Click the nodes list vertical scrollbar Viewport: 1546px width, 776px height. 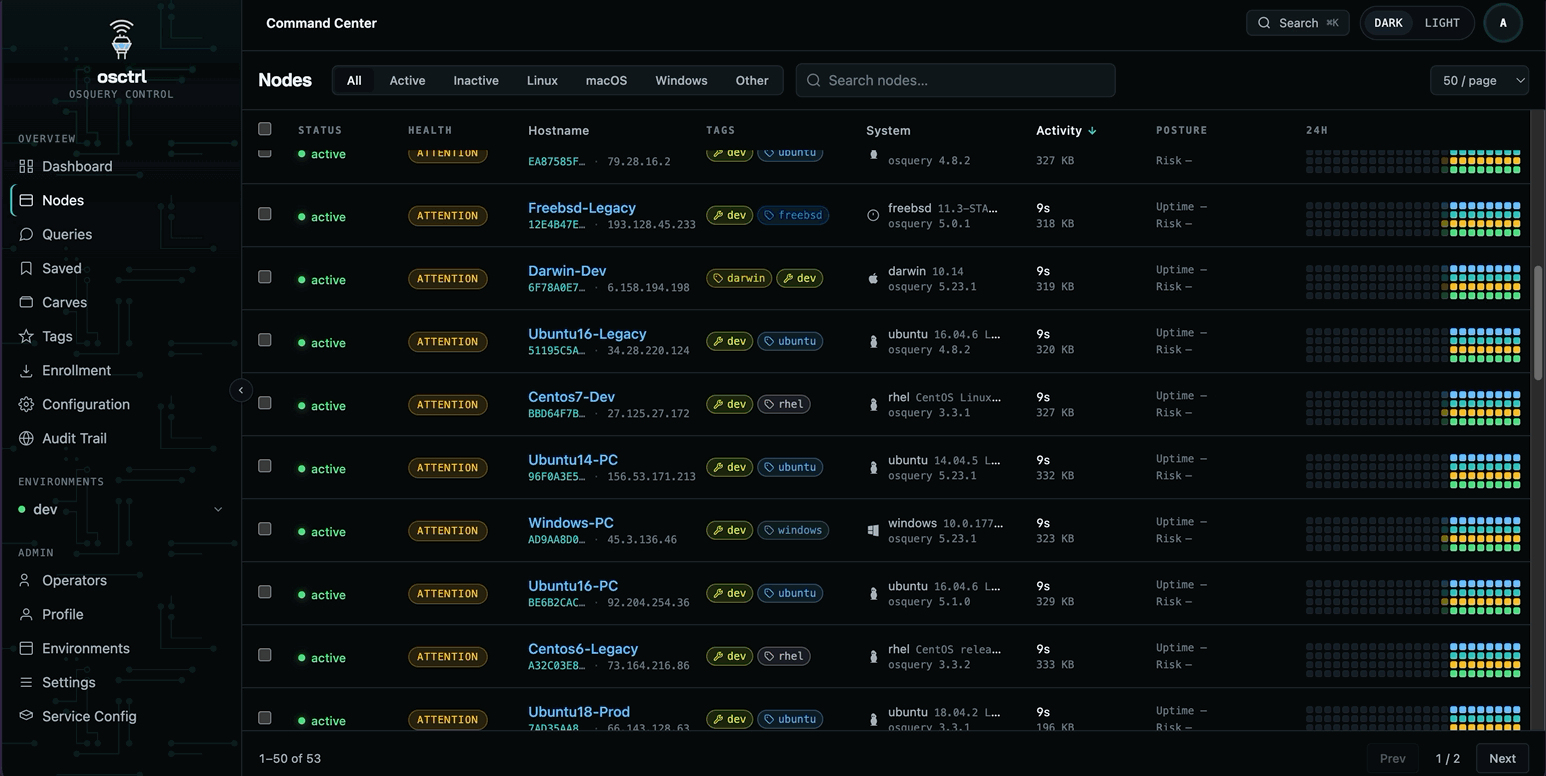1537,322
